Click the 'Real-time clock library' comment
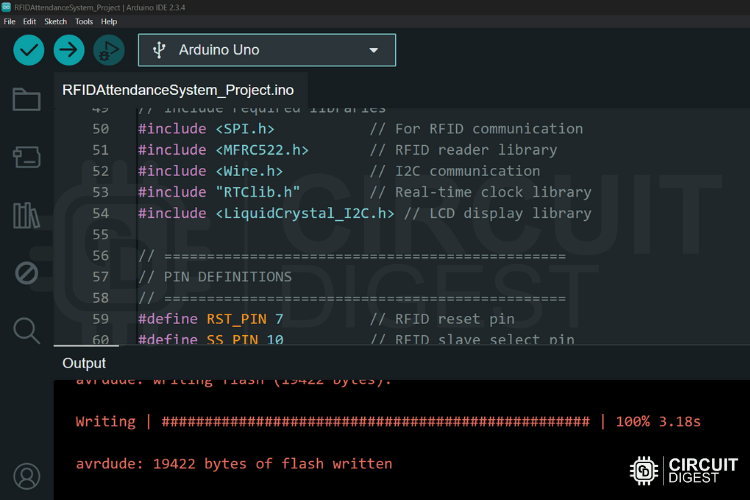Screen dimensions: 750x500 coord(481,192)
